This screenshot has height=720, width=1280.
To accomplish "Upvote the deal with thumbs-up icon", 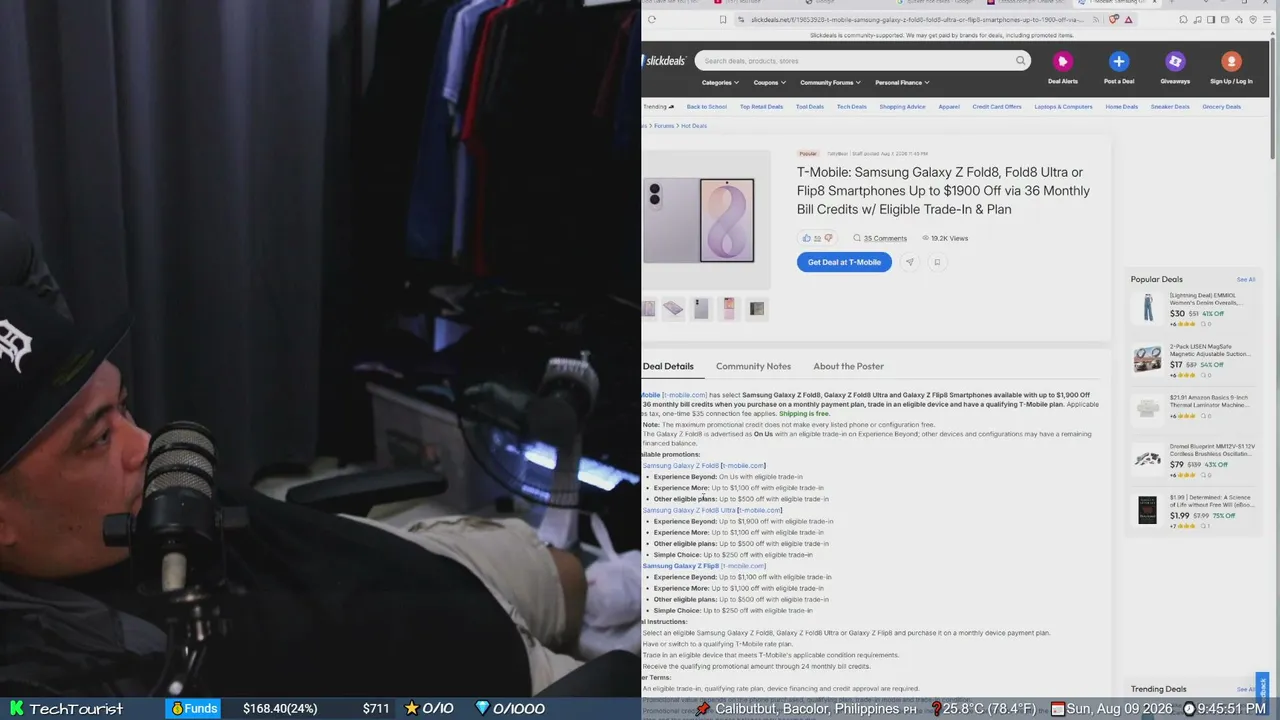I will (x=806, y=238).
